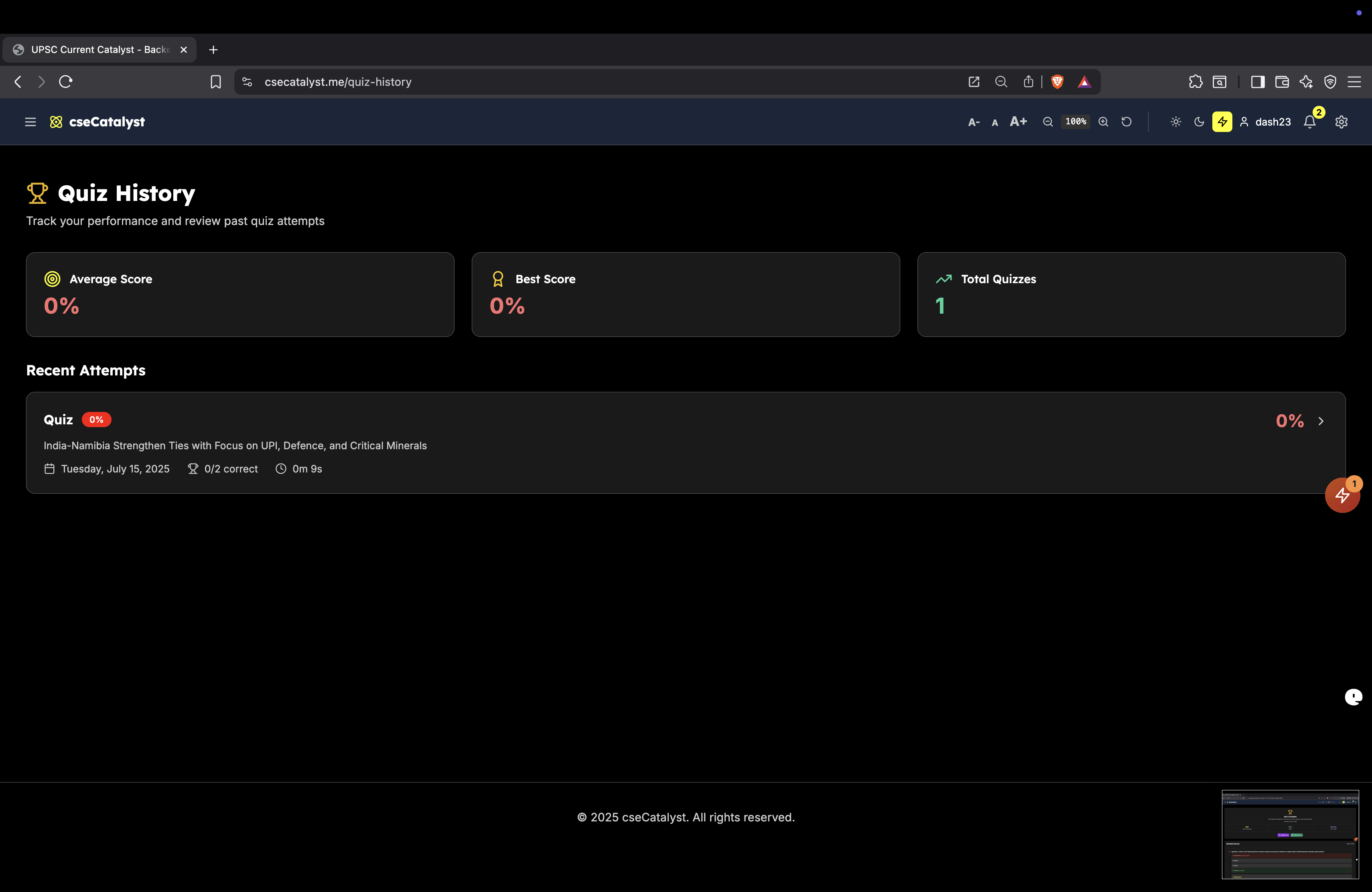The image size is (1372, 892).
Task: Open the browser main hamburger menu
Action: click(x=1354, y=82)
